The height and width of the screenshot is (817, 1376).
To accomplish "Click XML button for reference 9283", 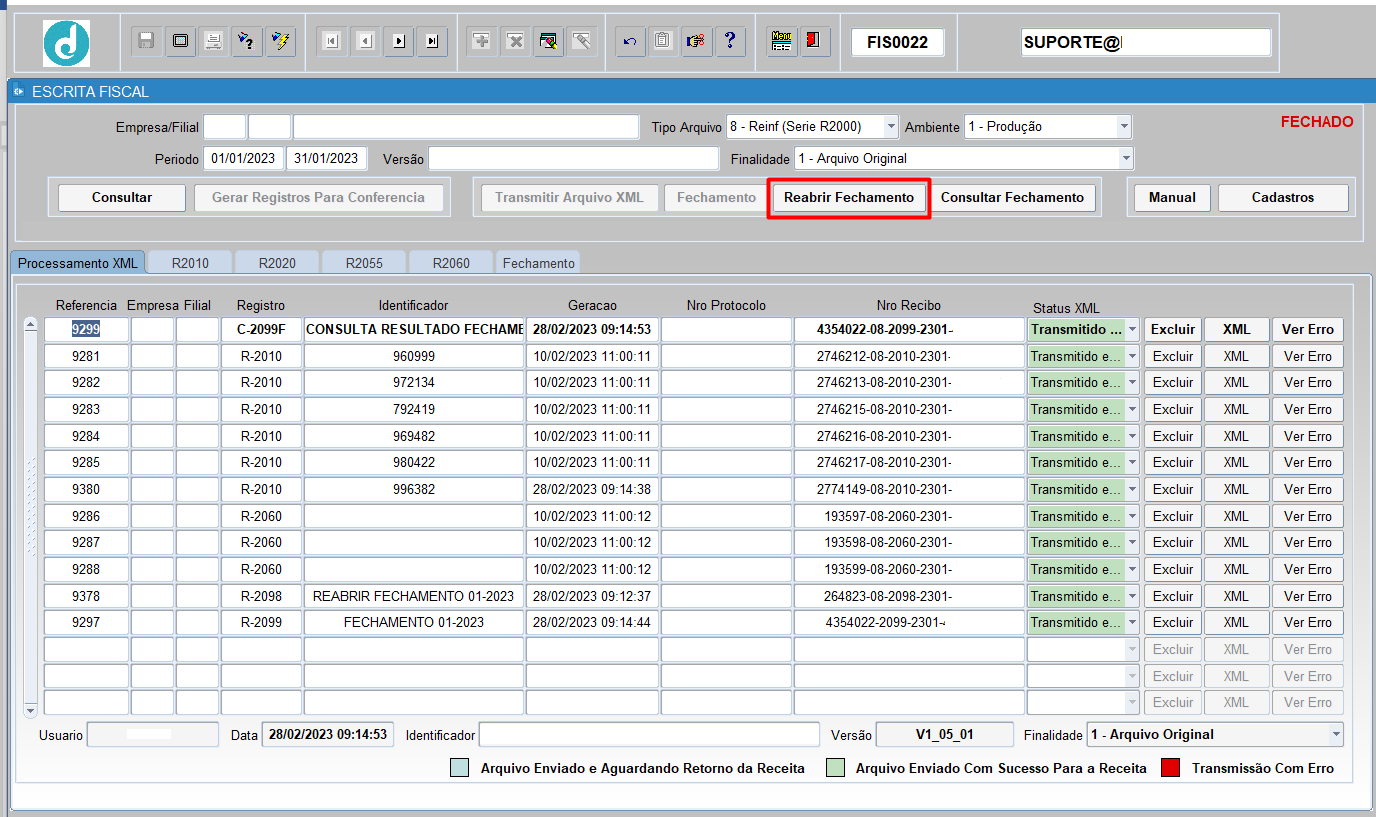I will pos(1236,409).
